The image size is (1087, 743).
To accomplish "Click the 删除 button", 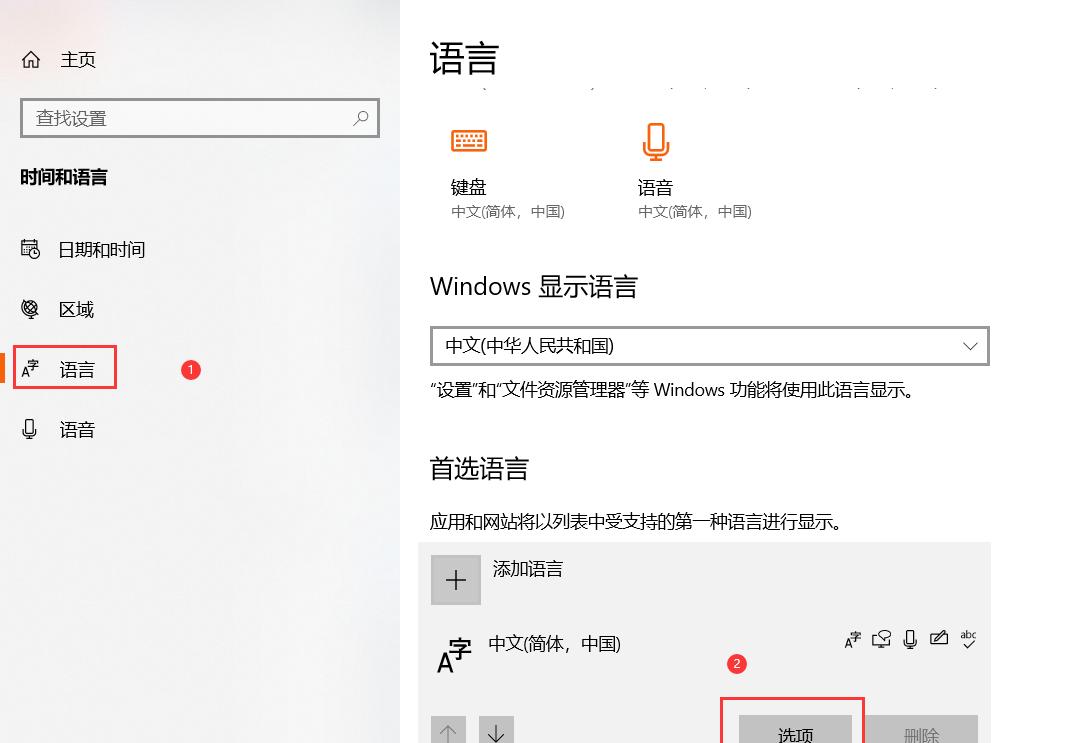I will pos(921,730).
